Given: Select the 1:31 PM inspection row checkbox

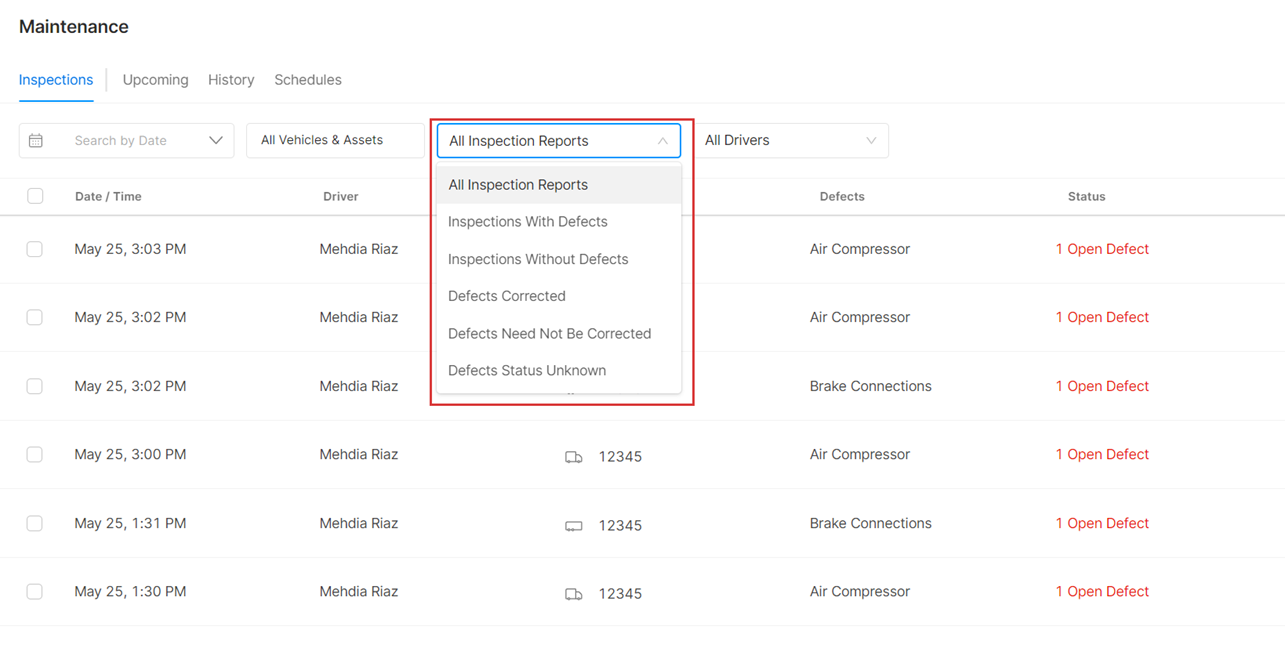Looking at the screenshot, I should point(35,523).
